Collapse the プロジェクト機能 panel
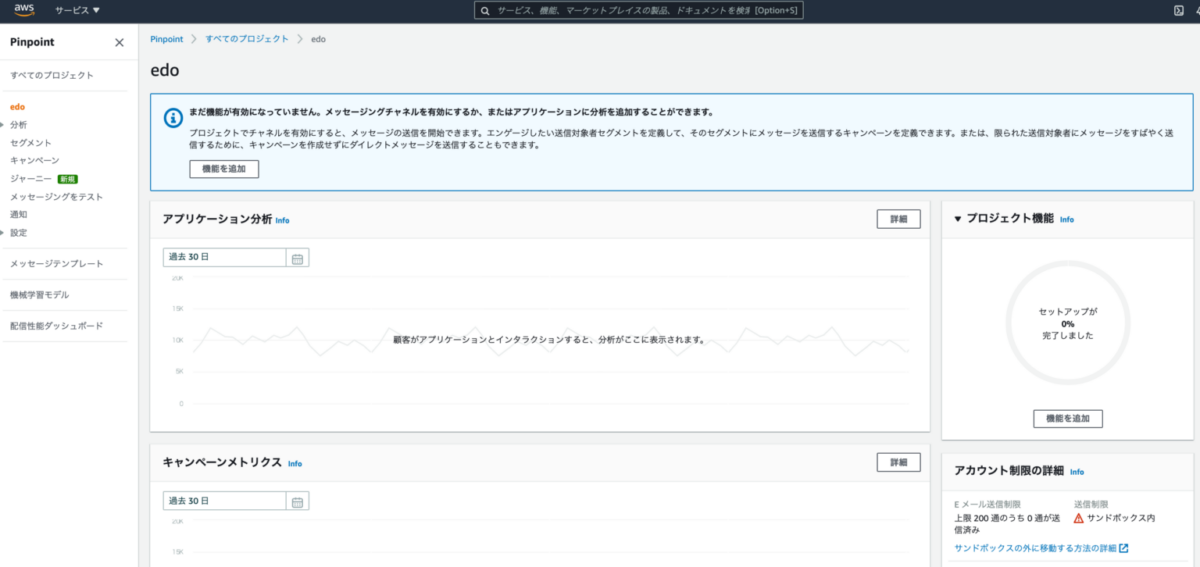 pyautogui.click(x=957, y=219)
